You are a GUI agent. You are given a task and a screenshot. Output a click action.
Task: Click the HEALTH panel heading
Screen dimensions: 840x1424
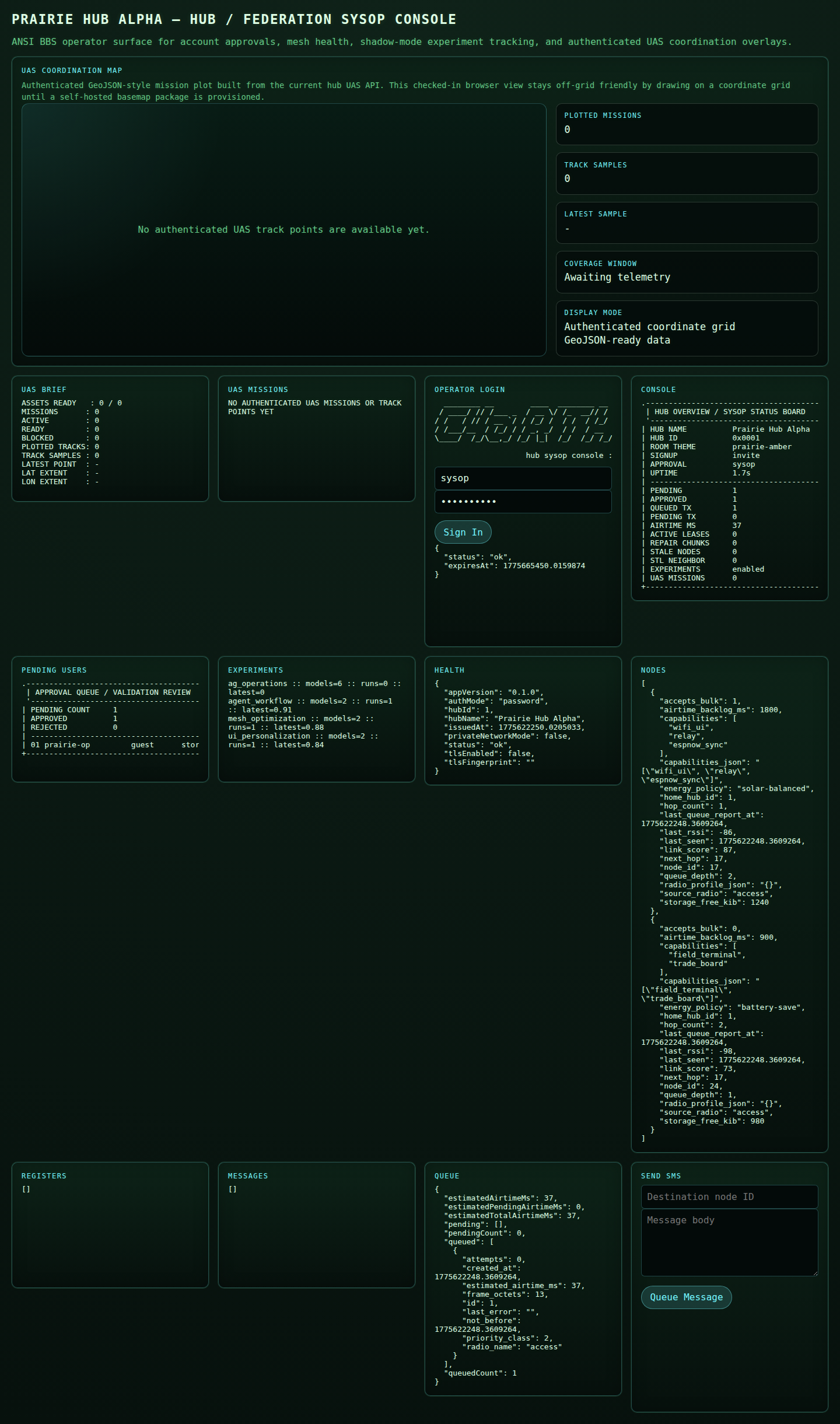pyautogui.click(x=449, y=670)
